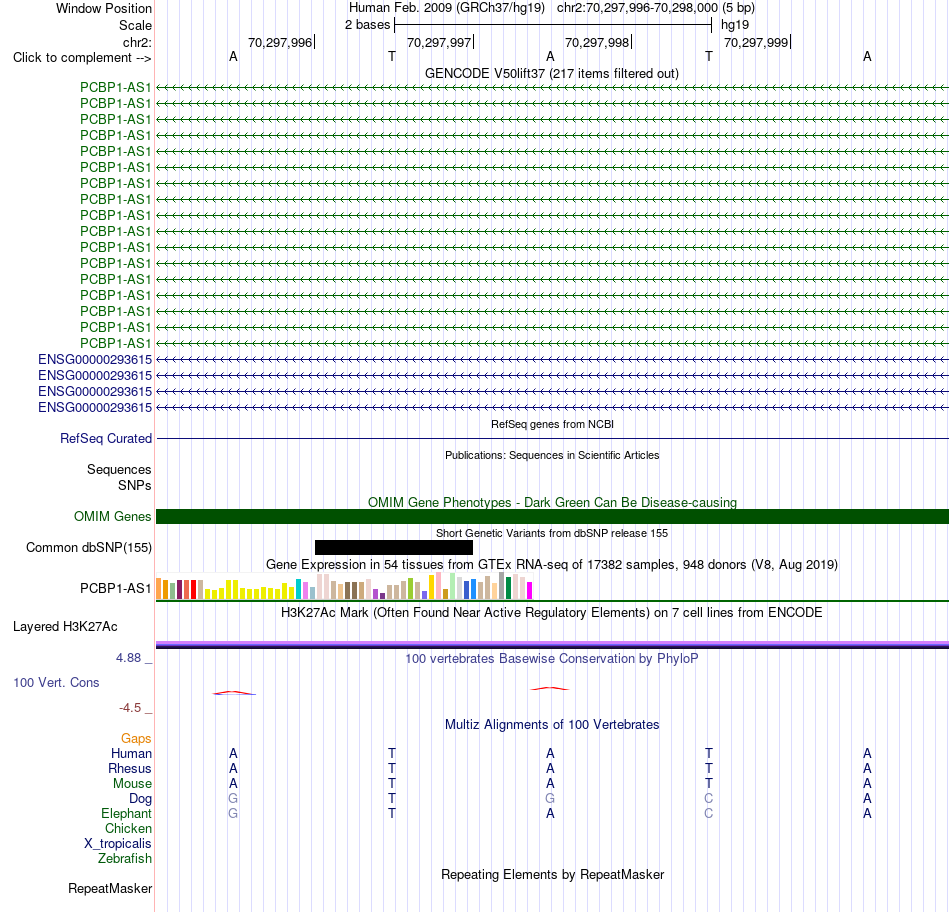Click the Scale label

click(135, 25)
